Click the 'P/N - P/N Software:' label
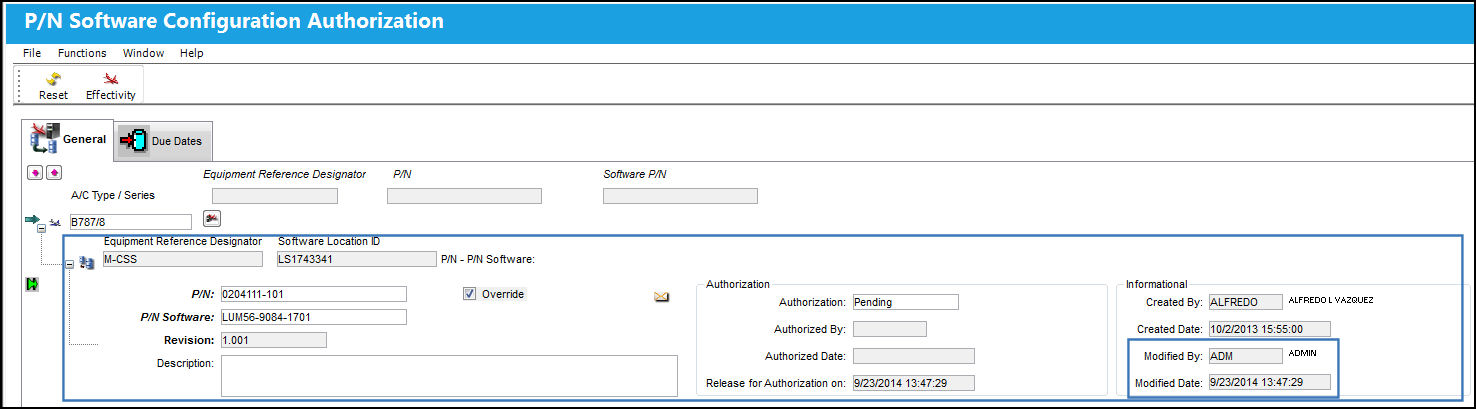This screenshot has height=409, width=1476. [x=489, y=260]
